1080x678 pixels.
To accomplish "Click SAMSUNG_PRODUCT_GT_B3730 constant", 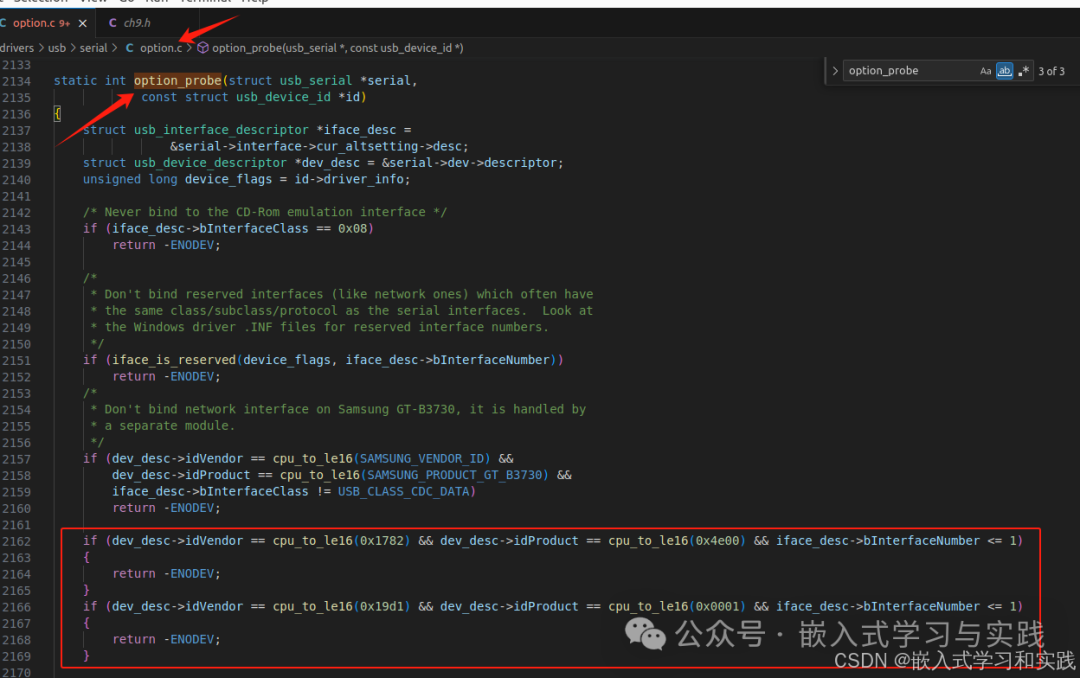I will coord(455,475).
